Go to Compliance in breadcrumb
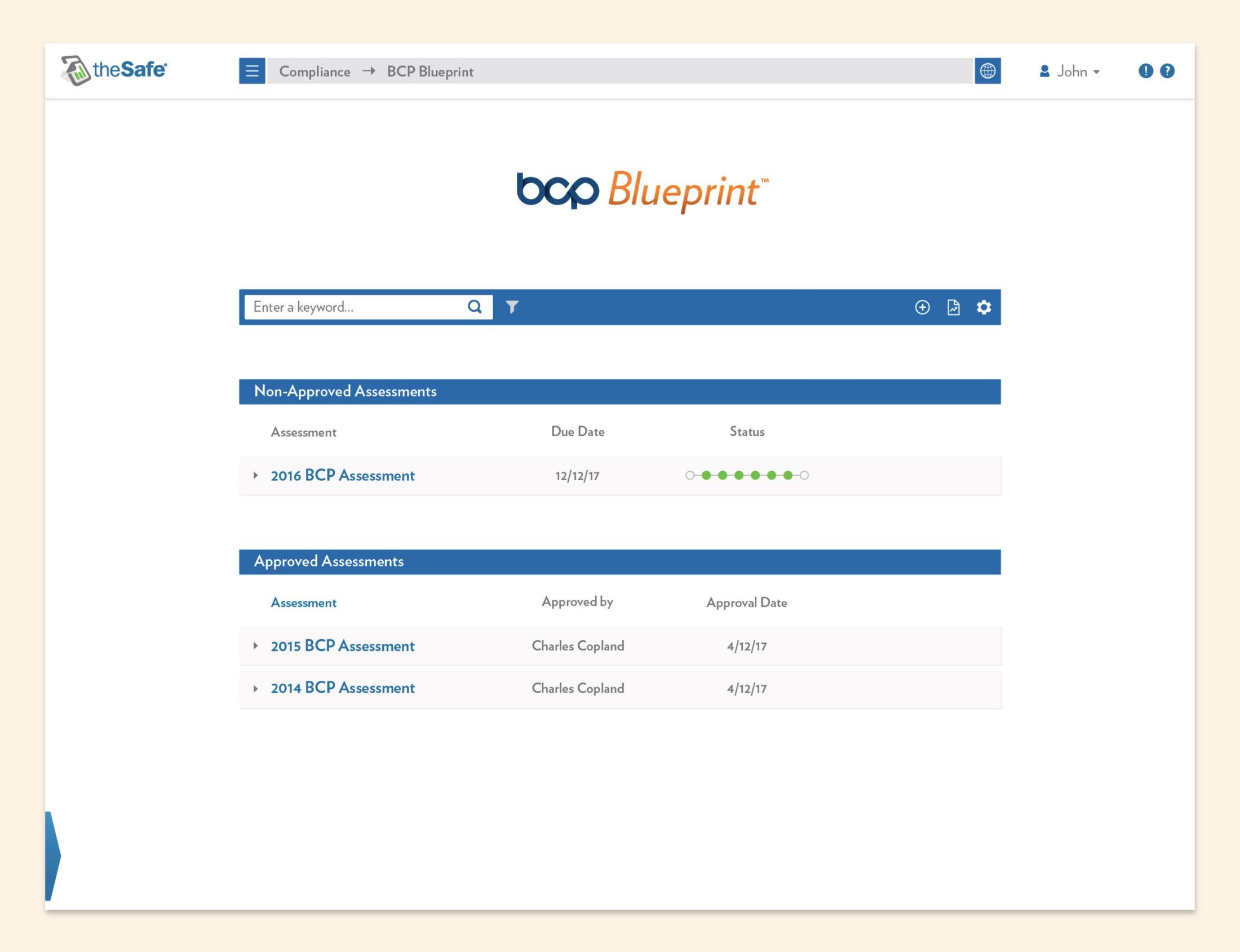Image resolution: width=1240 pixels, height=952 pixels. 315,72
